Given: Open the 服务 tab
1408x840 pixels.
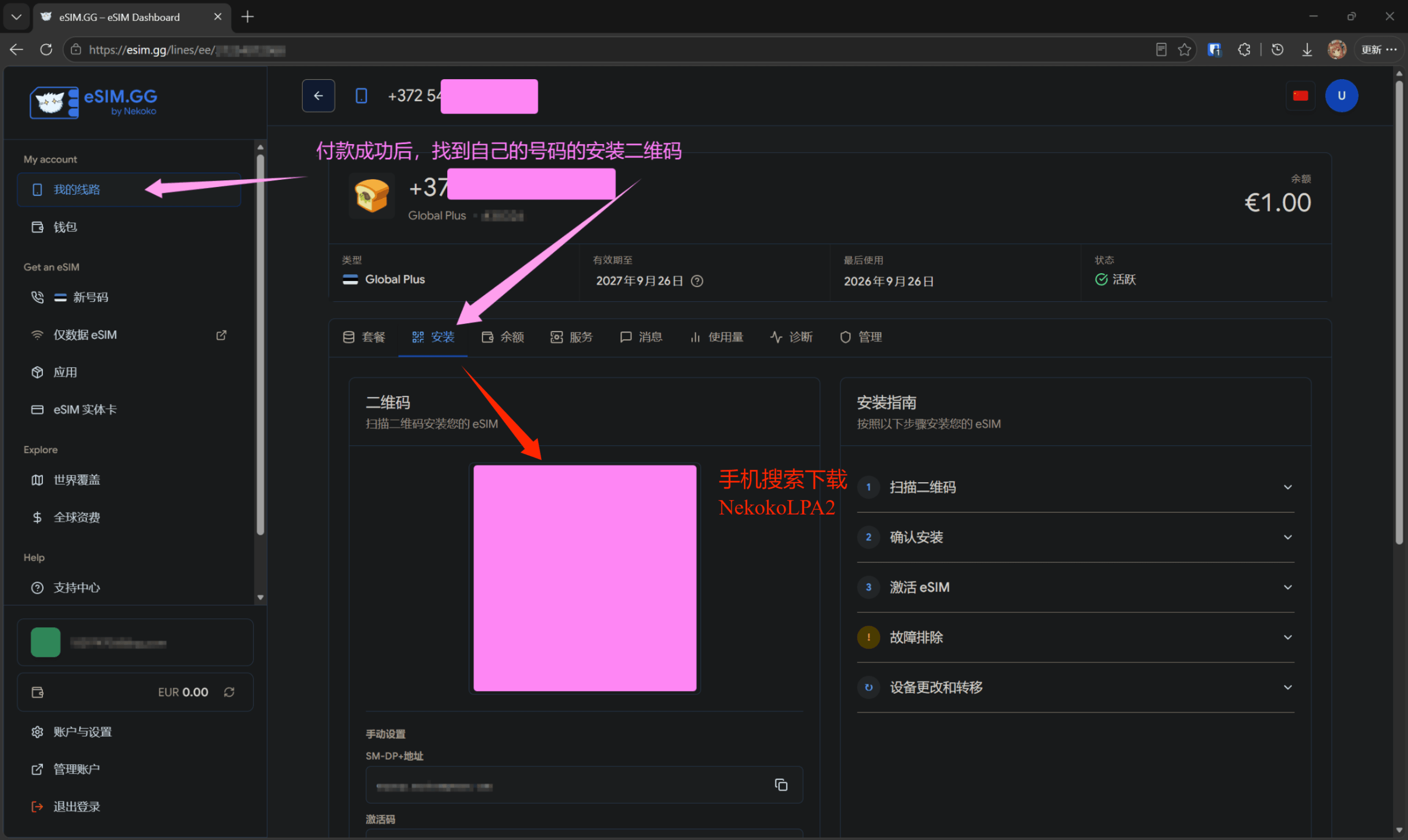Looking at the screenshot, I should tap(572, 338).
